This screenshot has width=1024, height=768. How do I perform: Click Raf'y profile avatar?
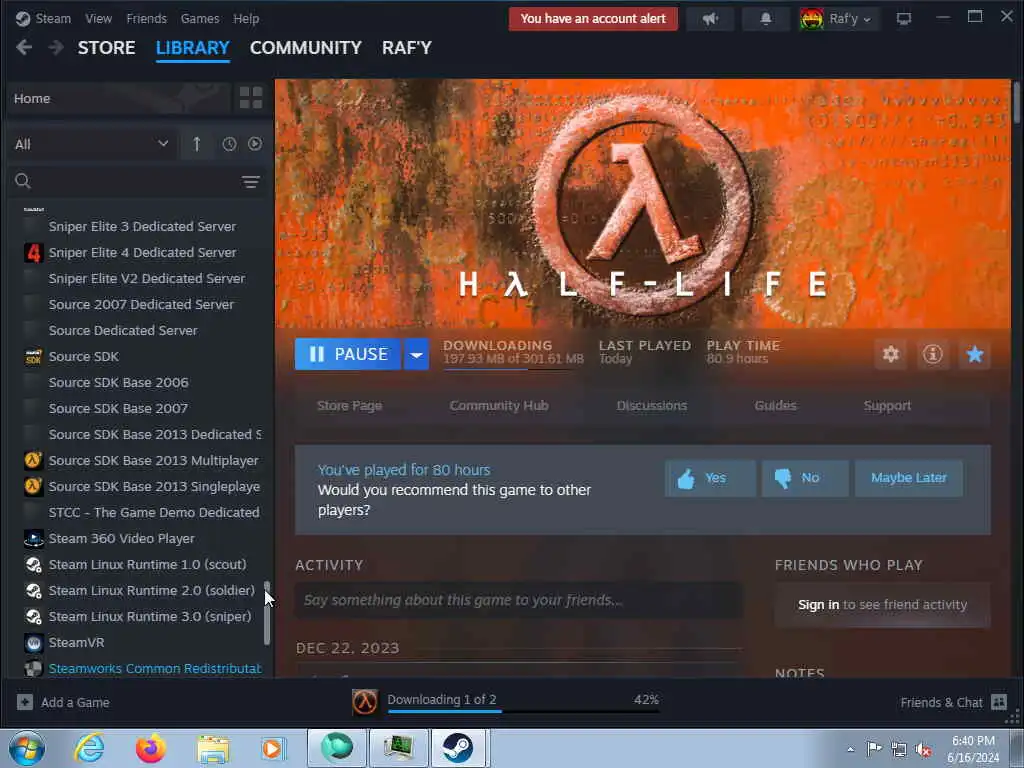(x=812, y=19)
